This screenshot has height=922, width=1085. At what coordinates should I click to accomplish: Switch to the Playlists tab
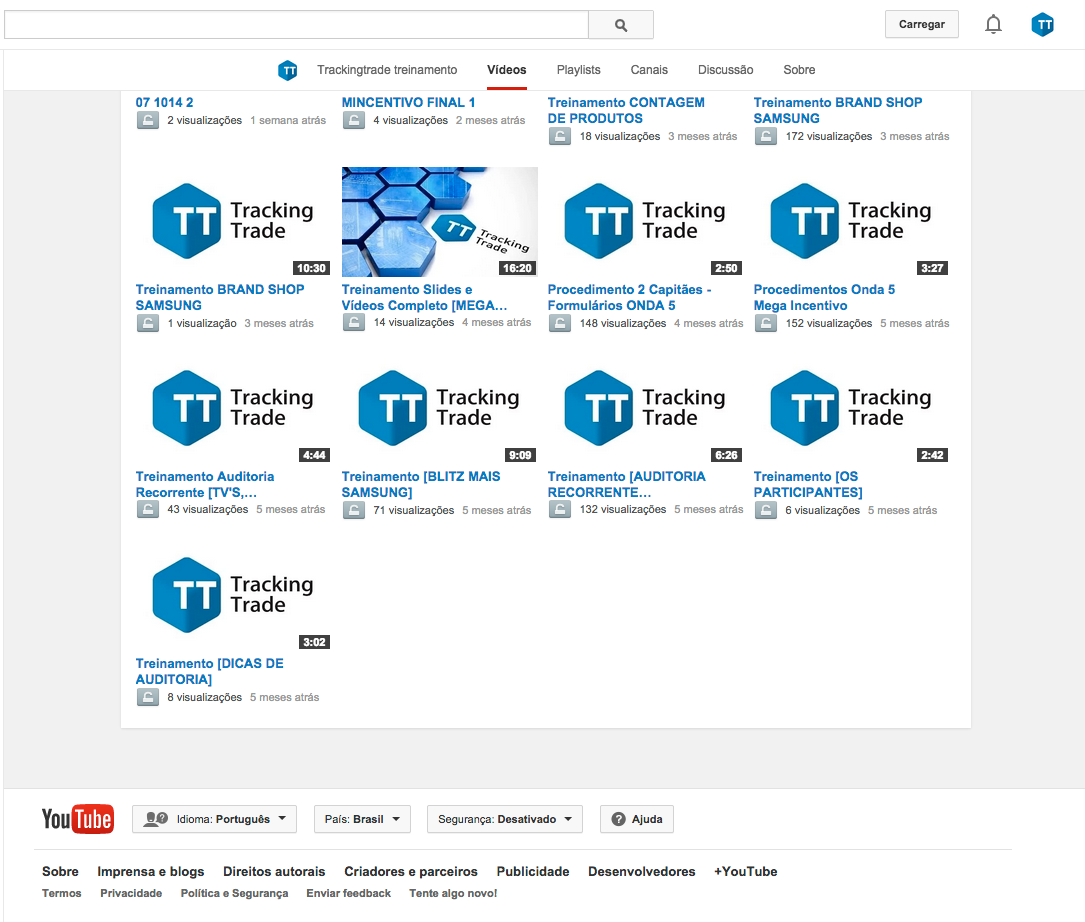pyautogui.click(x=578, y=70)
